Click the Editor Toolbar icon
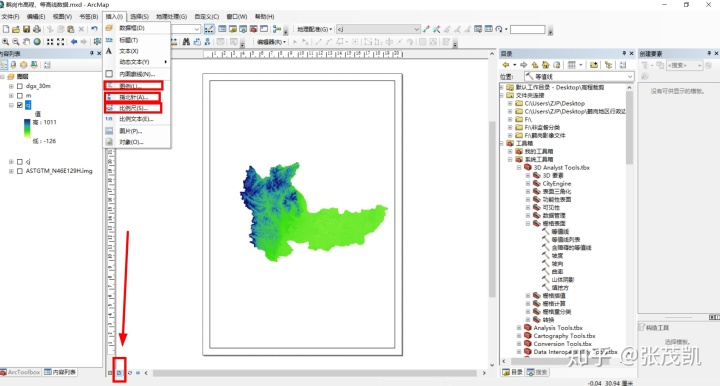 pyautogui.click(x=209, y=29)
